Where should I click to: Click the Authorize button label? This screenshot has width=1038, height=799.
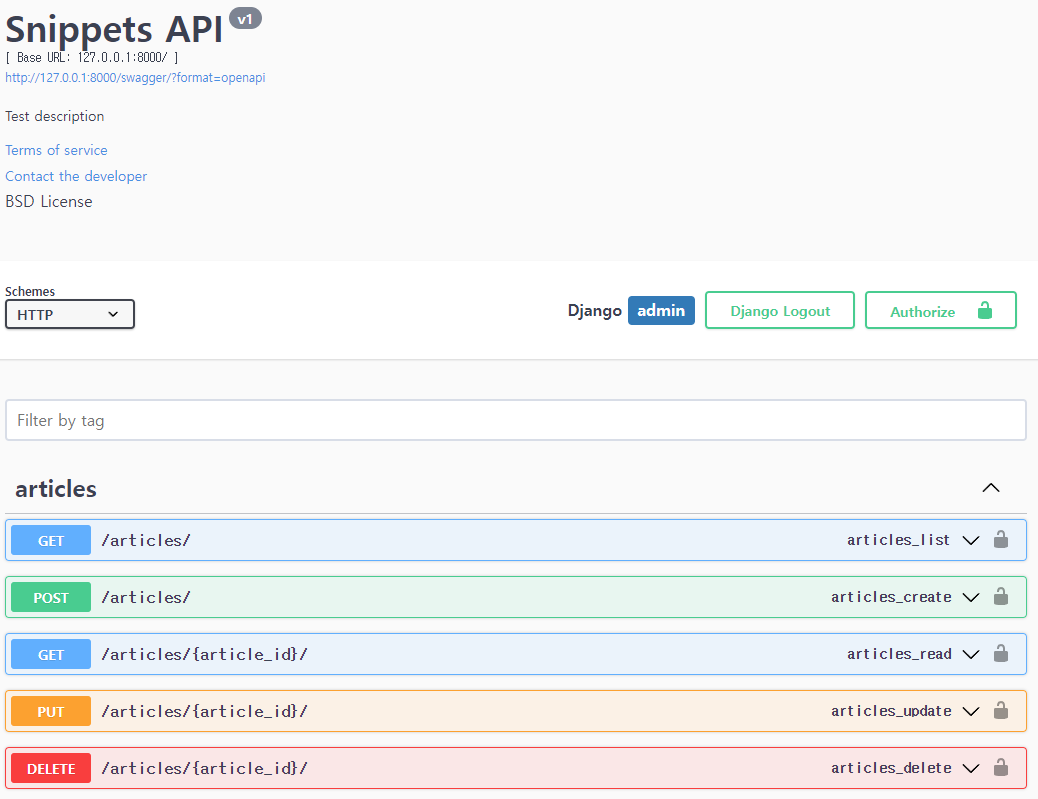922,312
